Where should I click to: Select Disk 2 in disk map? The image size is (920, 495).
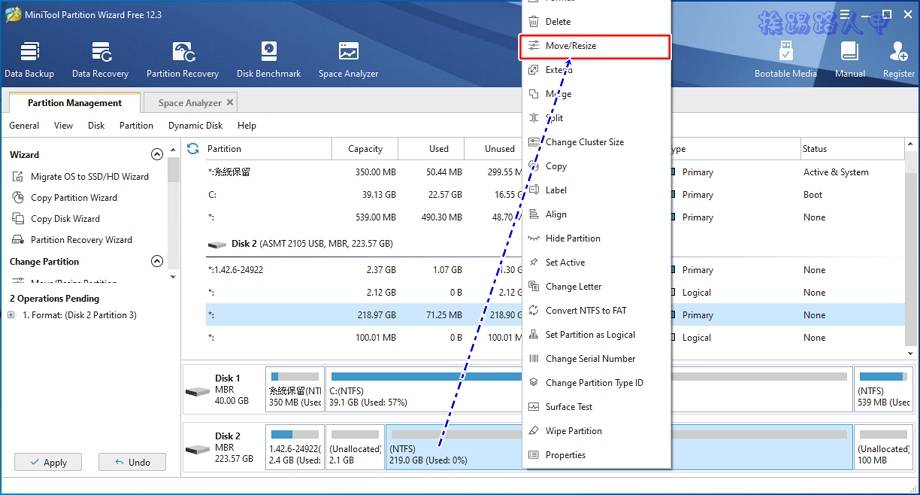[x=224, y=448]
